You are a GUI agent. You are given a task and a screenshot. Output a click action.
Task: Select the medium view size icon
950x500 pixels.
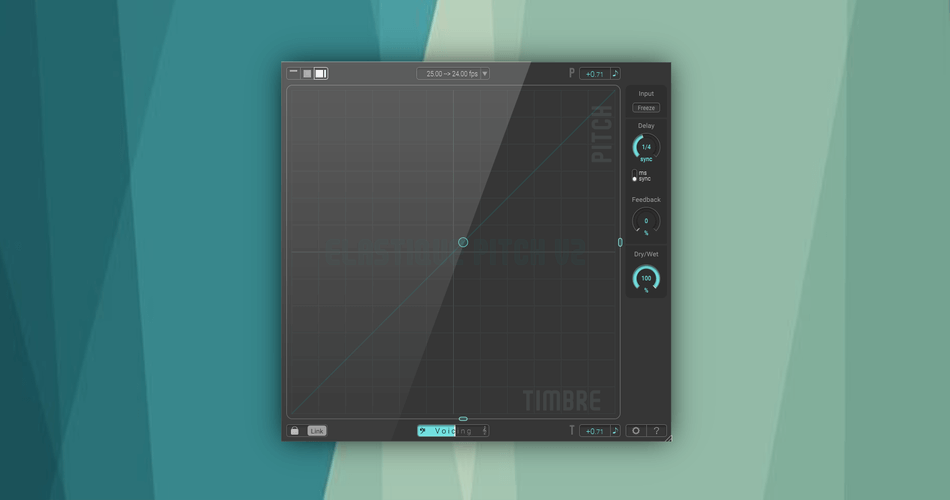(307, 73)
